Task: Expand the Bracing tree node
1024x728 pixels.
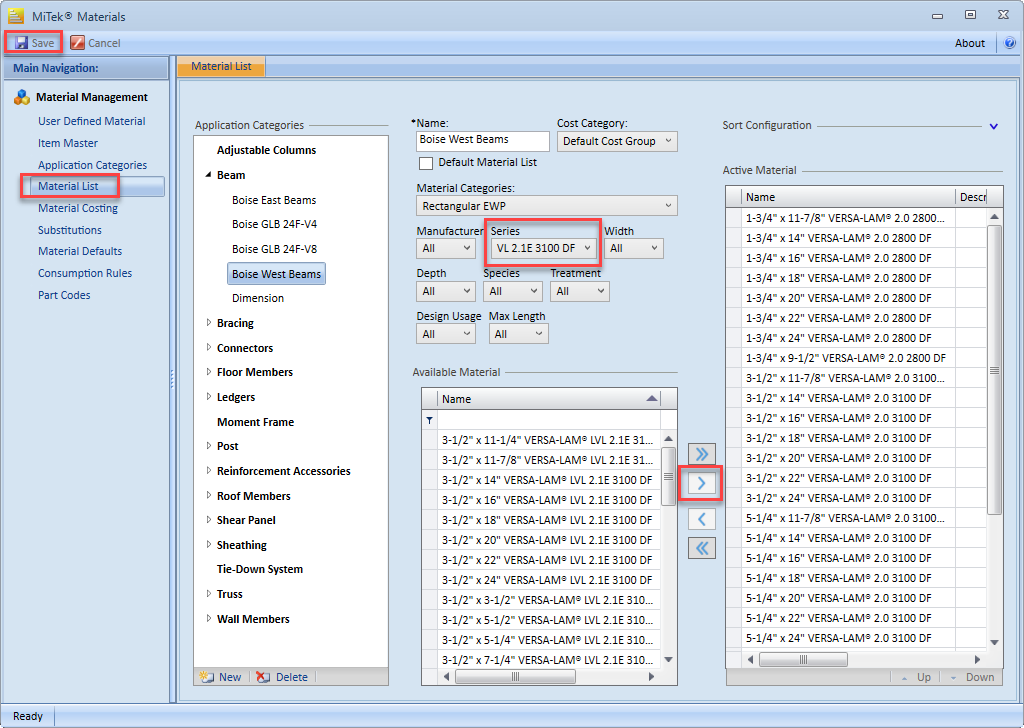Action: [x=208, y=323]
